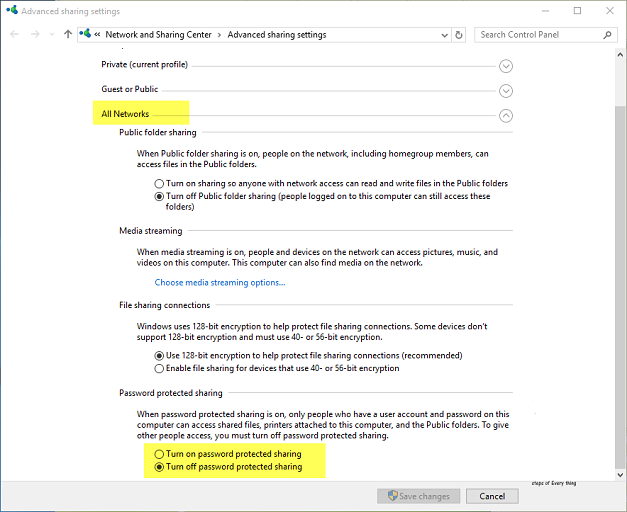
Task: Click scrollbar up arrow
Action: pyautogui.click(x=620, y=55)
